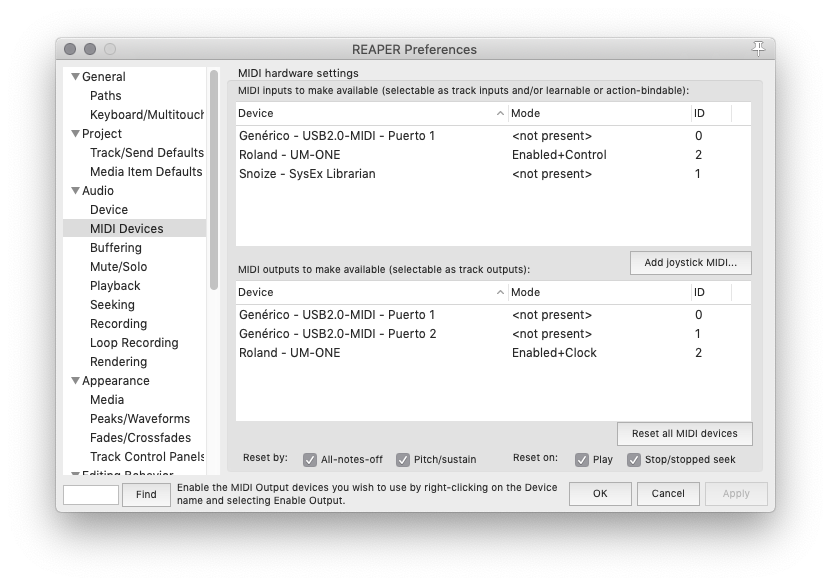Open Fades/Crossfades appearance page
The height and width of the screenshot is (586, 831).
(x=140, y=438)
